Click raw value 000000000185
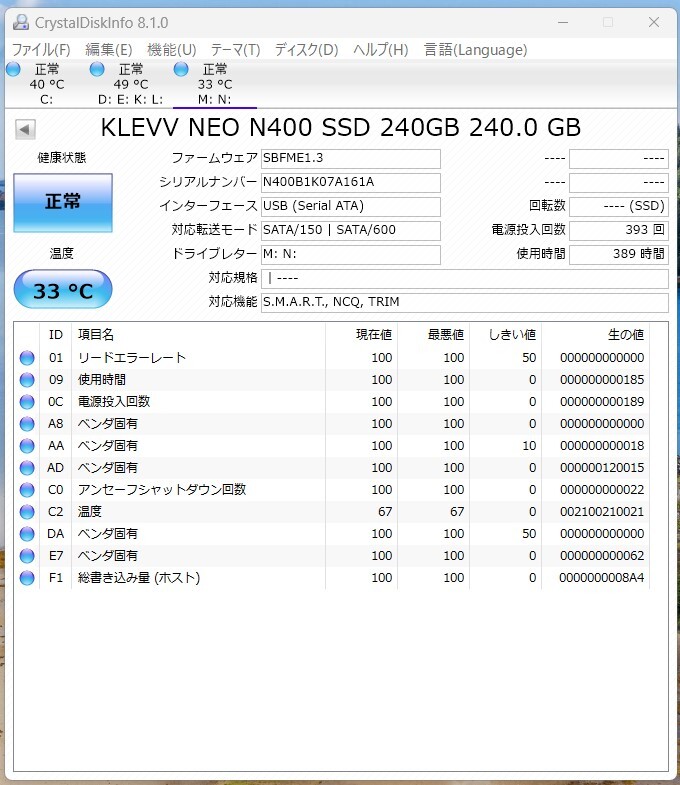680x785 pixels. tap(602, 380)
